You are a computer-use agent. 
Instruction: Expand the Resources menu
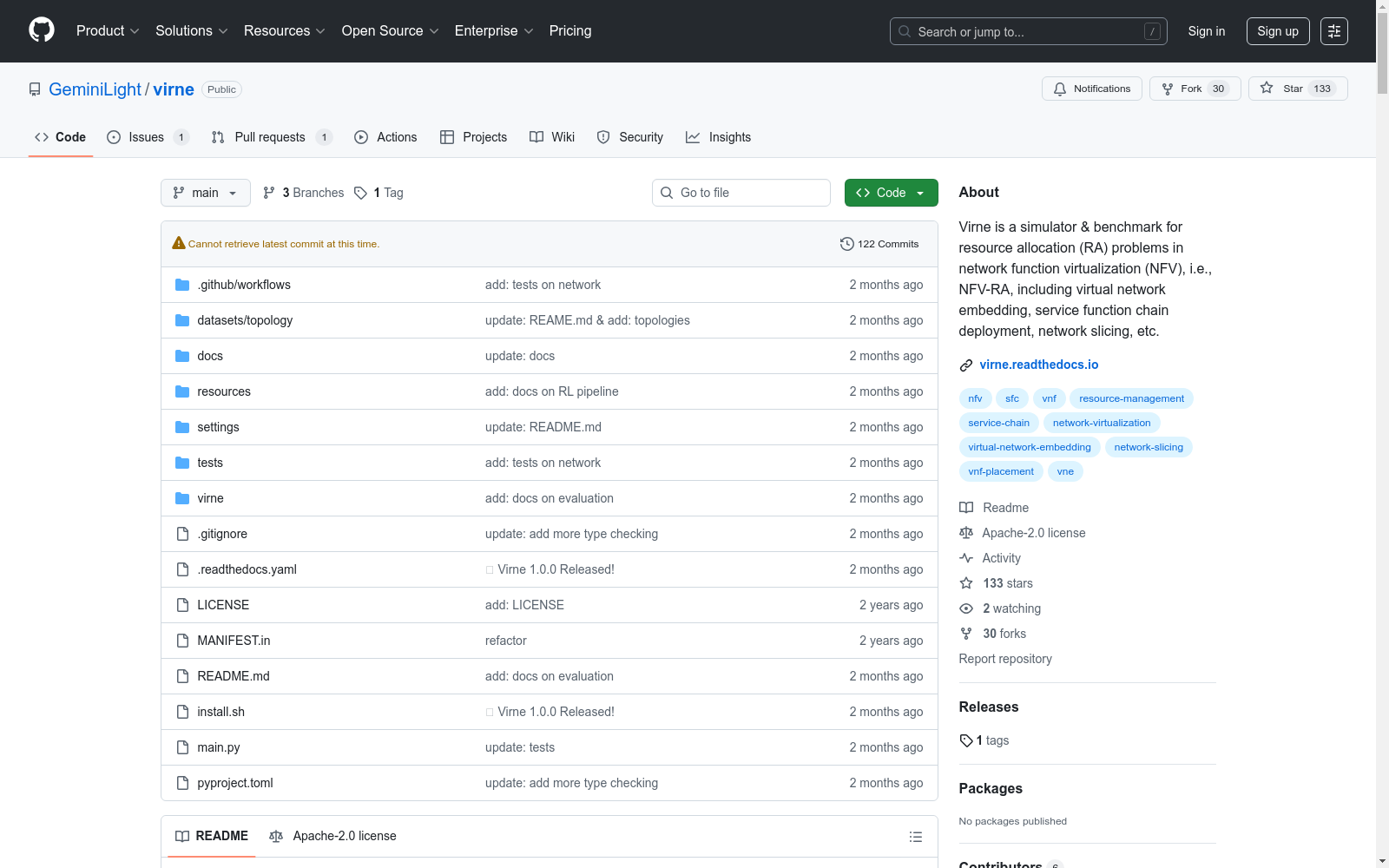[285, 30]
